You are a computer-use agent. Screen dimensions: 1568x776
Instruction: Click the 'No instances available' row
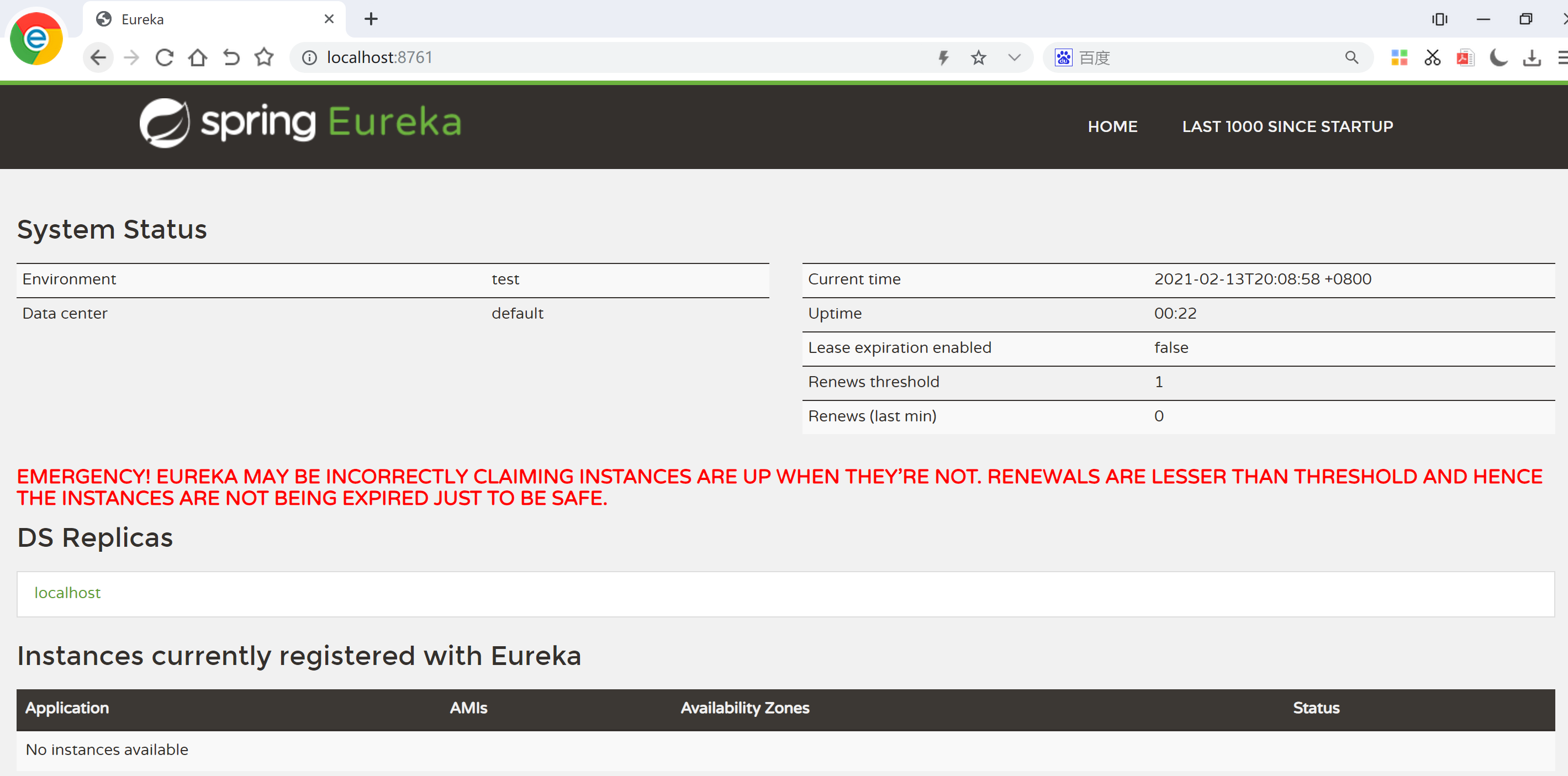pyautogui.click(x=785, y=750)
